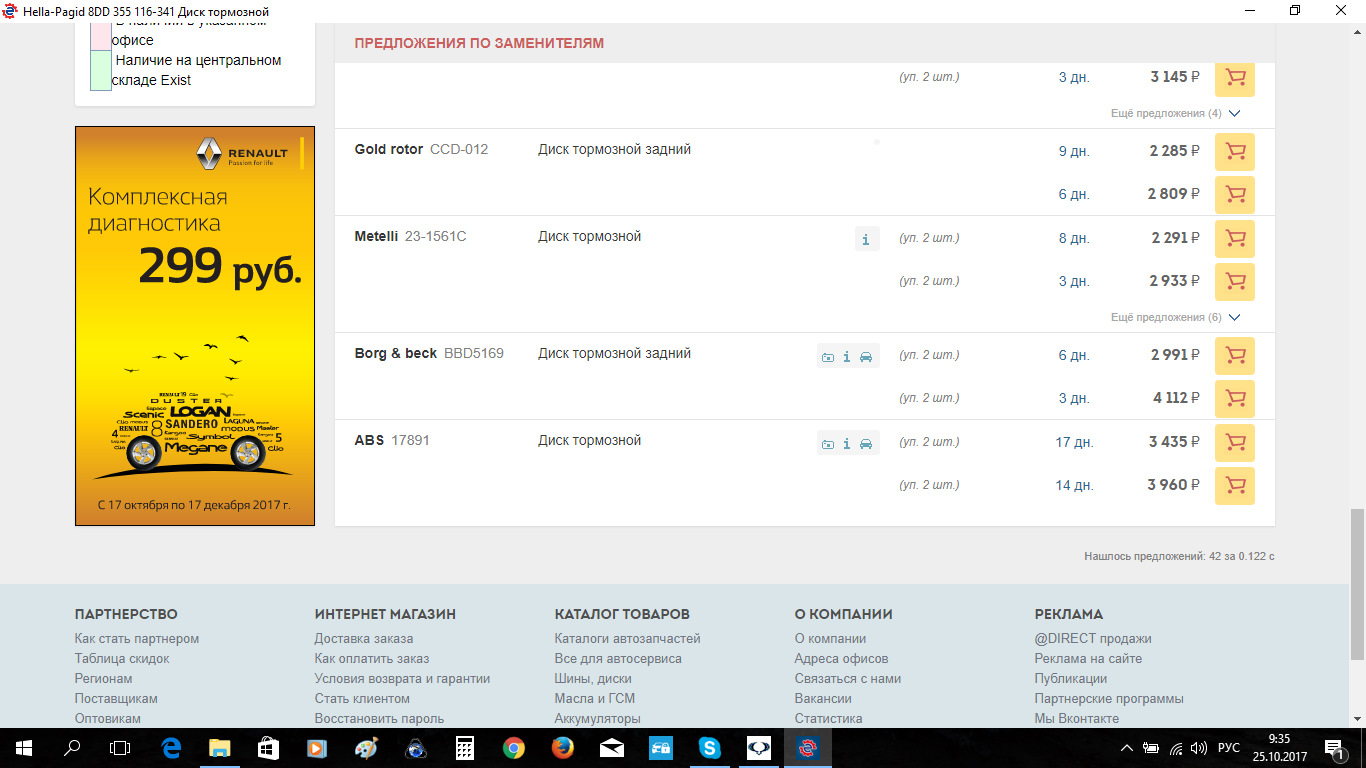The image size is (1366, 768).
Task: Follow the 'Как стать партнером' link
Action: [x=137, y=639]
